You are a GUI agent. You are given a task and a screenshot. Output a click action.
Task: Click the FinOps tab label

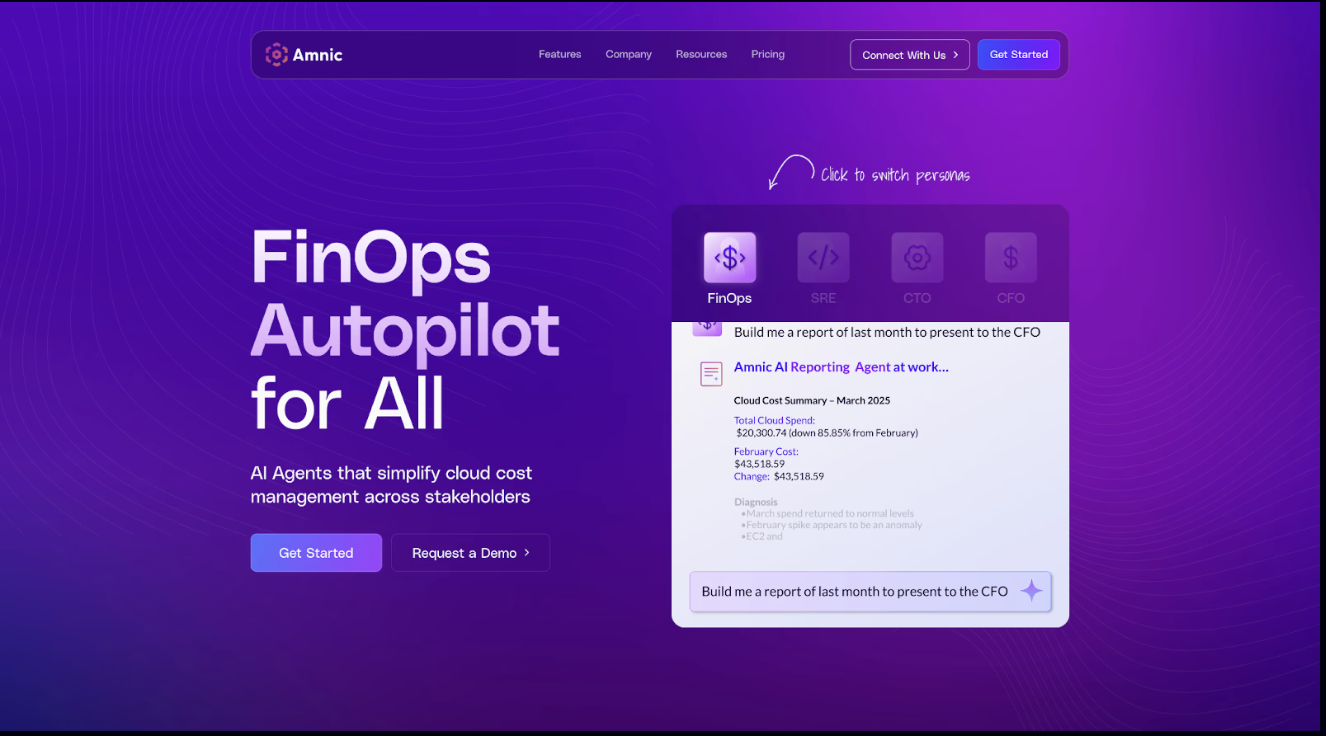click(x=730, y=298)
